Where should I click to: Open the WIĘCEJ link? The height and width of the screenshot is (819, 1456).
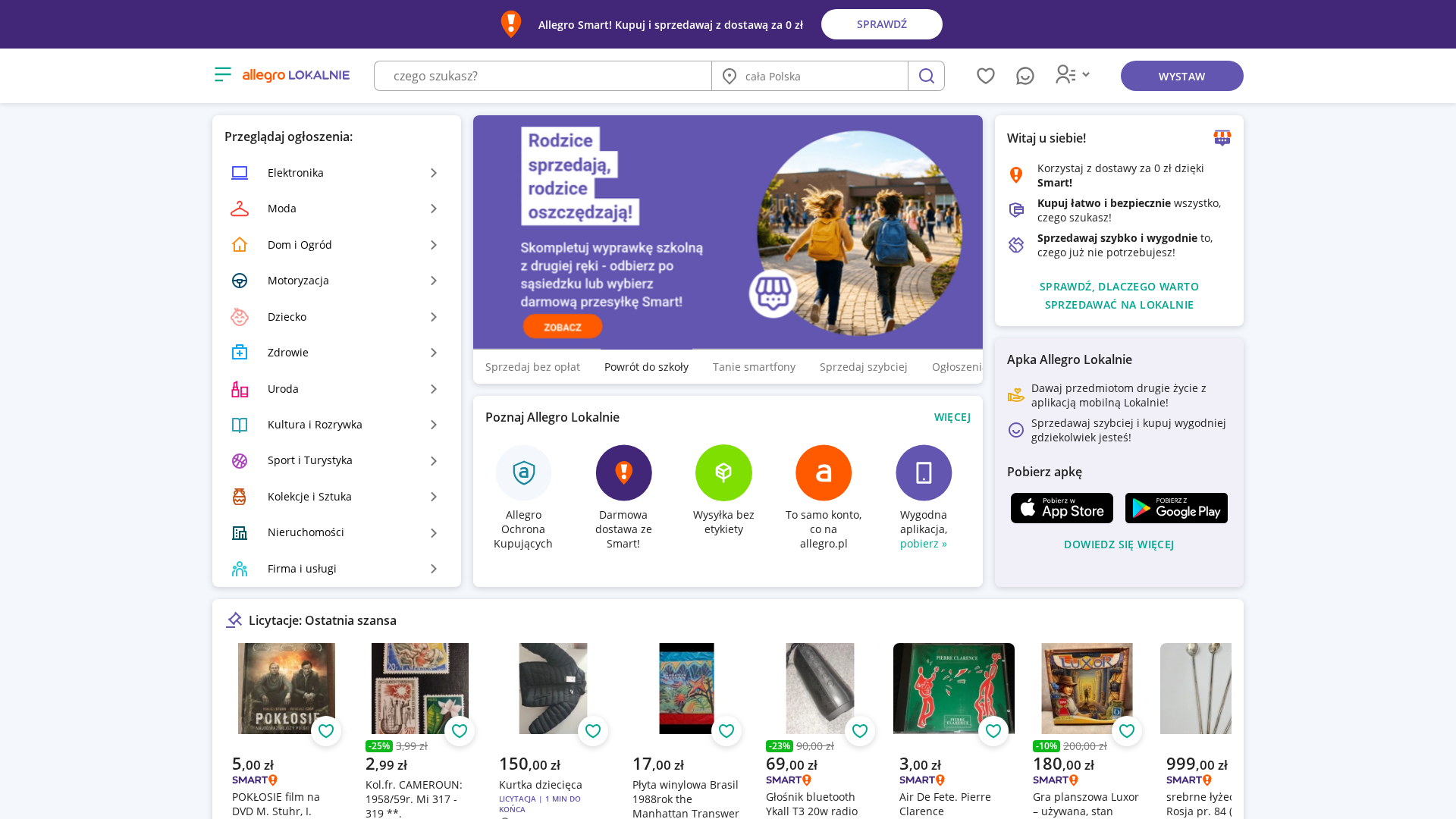pyautogui.click(x=952, y=417)
